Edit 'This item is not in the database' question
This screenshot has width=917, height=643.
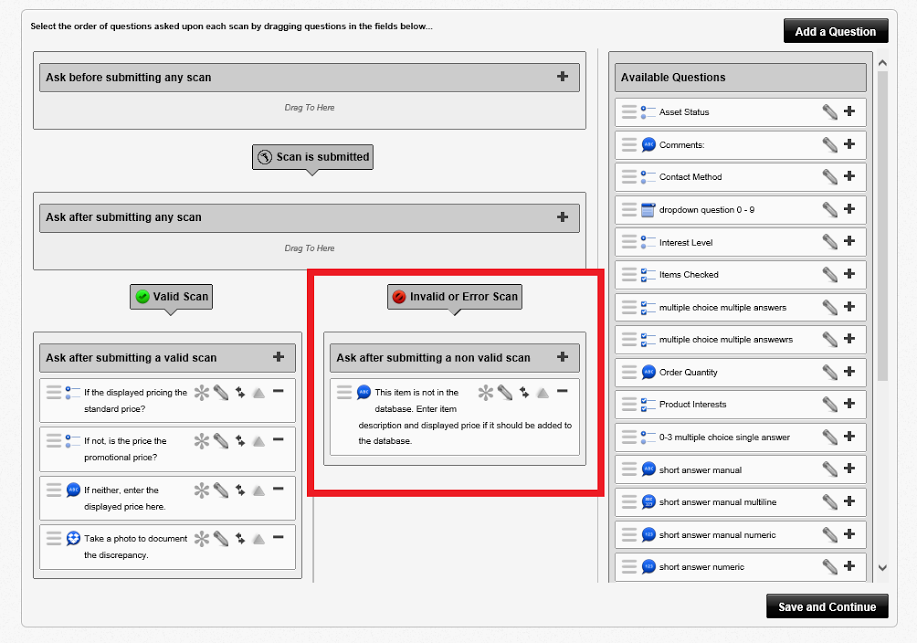pyautogui.click(x=505, y=393)
